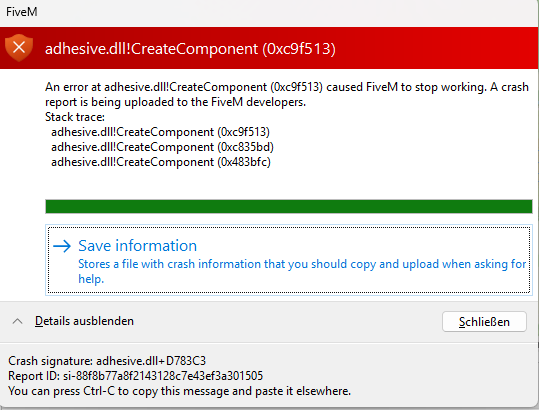Click the red header adhesive.dll error title
Image resolution: width=539 pixels, height=410 pixels.
[x=190, y=49]
